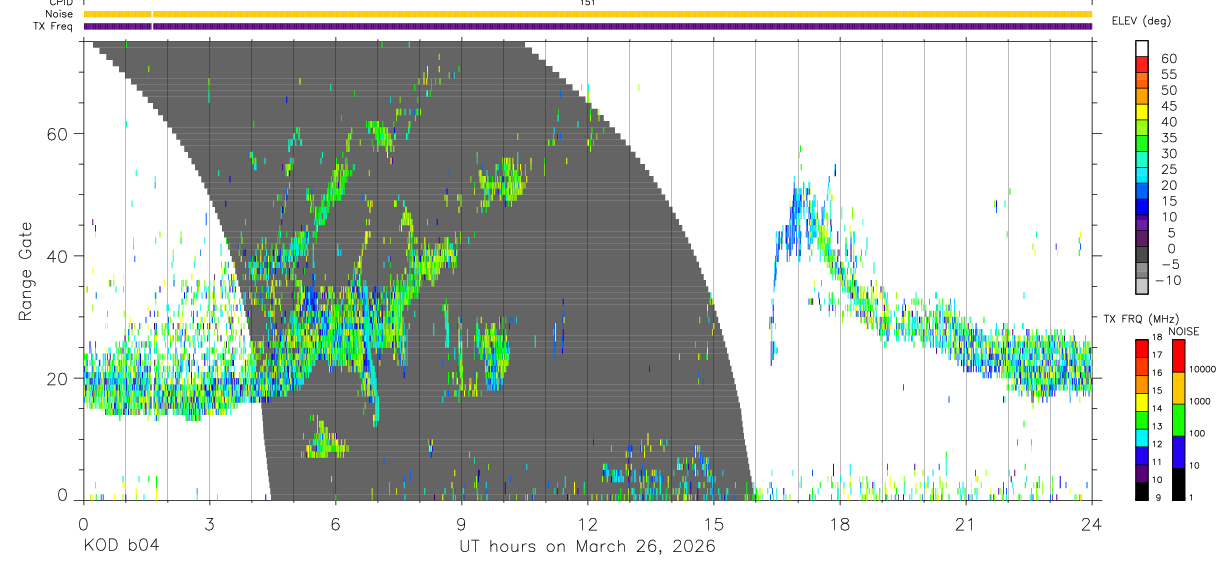Select the blue 10–100 NOISE swatch
The image size is (1228, 567).
point(1178,451)
